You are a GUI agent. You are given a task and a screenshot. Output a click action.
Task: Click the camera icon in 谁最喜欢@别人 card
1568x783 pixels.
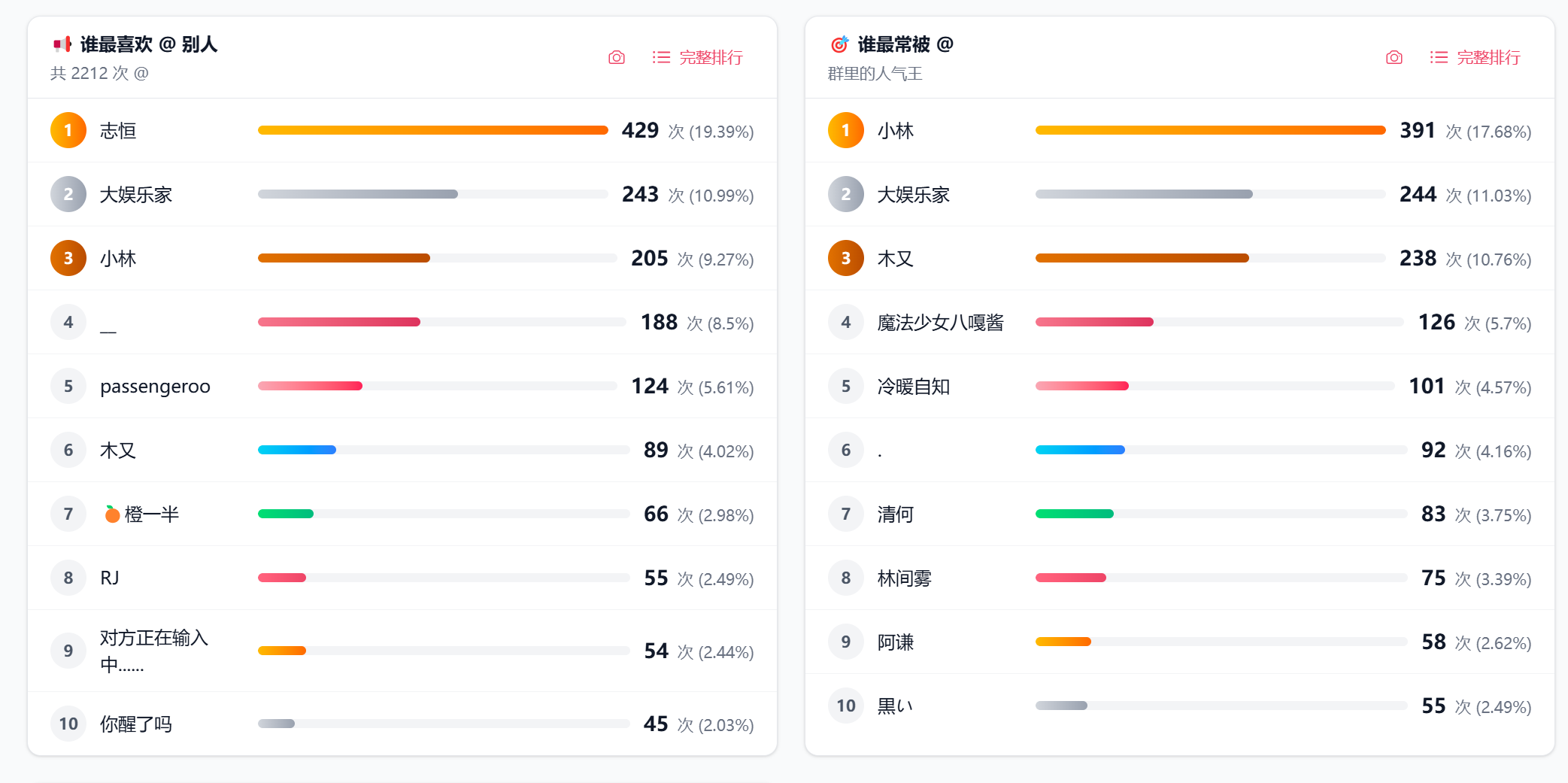point(616,58)
